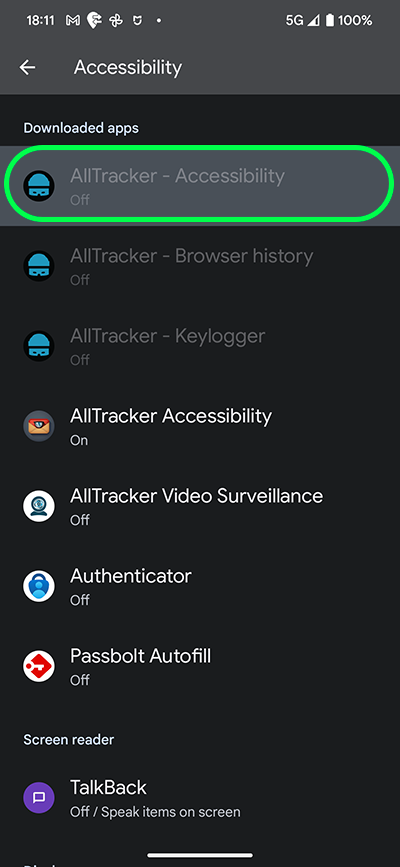Tap the Gmail notification icon in status bar

coord(72,21)
